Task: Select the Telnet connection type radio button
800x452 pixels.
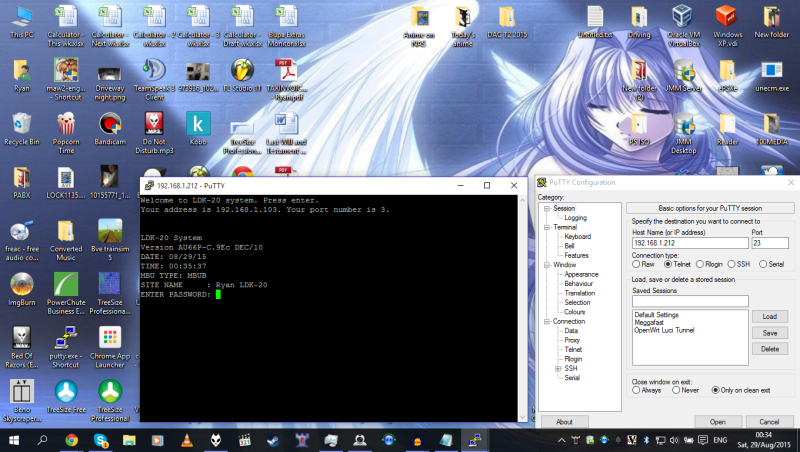Action: point(668,264)
